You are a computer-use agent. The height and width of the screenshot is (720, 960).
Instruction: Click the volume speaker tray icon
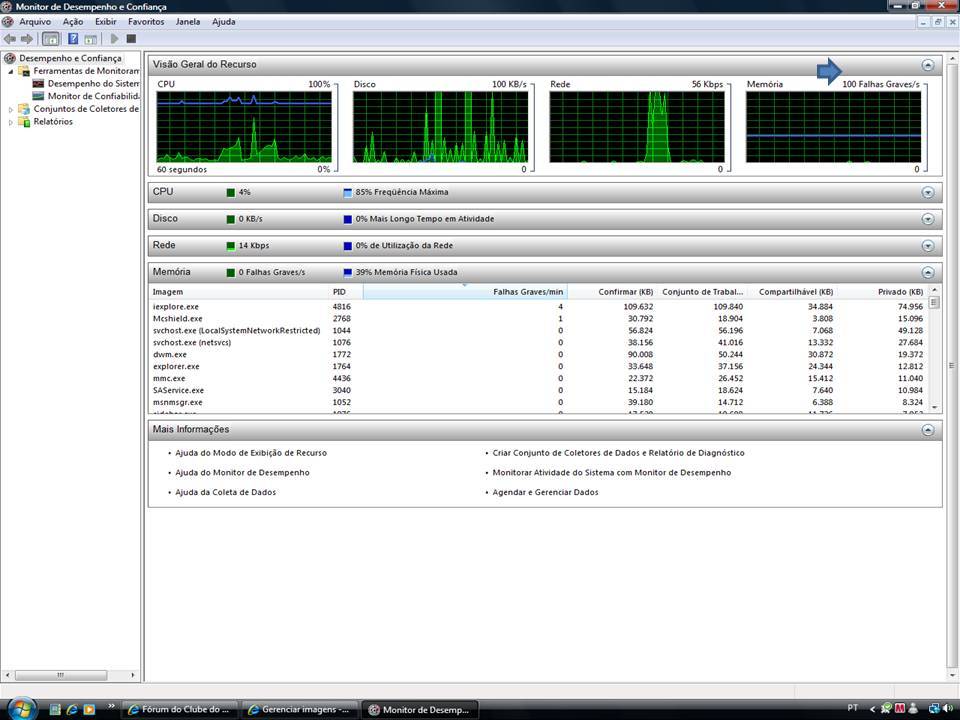point(948,708)
